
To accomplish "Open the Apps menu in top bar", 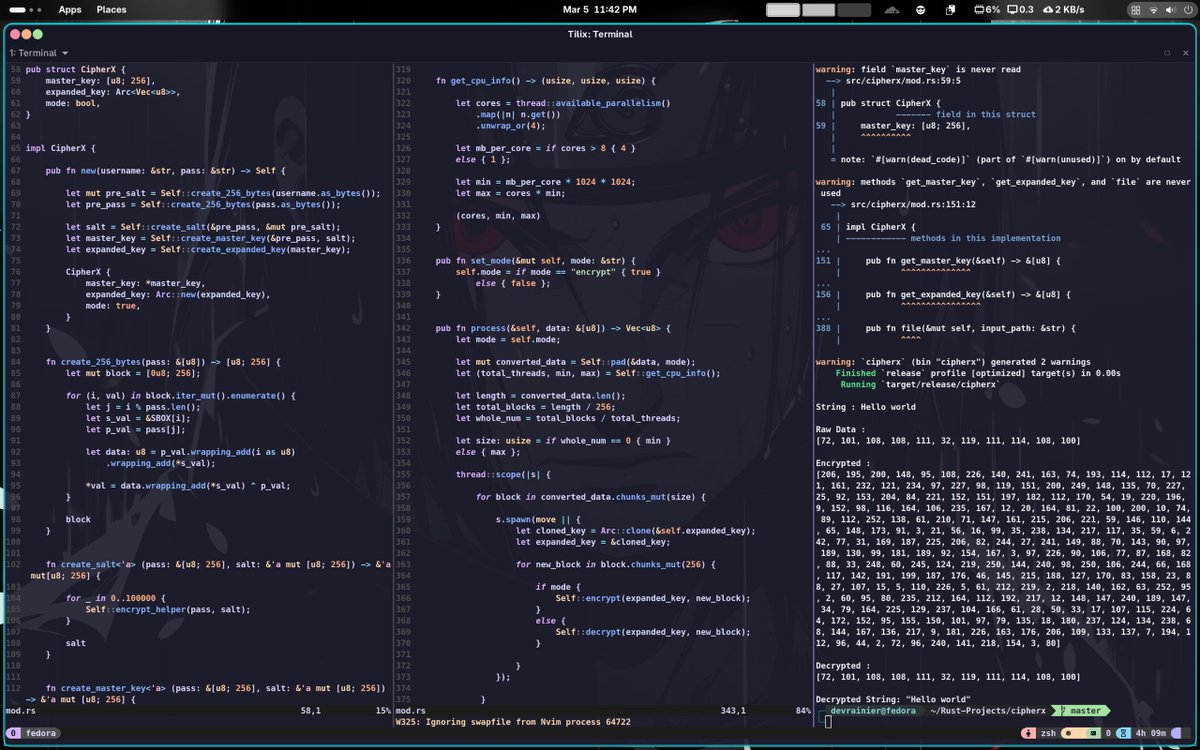I will pos(70,9).
